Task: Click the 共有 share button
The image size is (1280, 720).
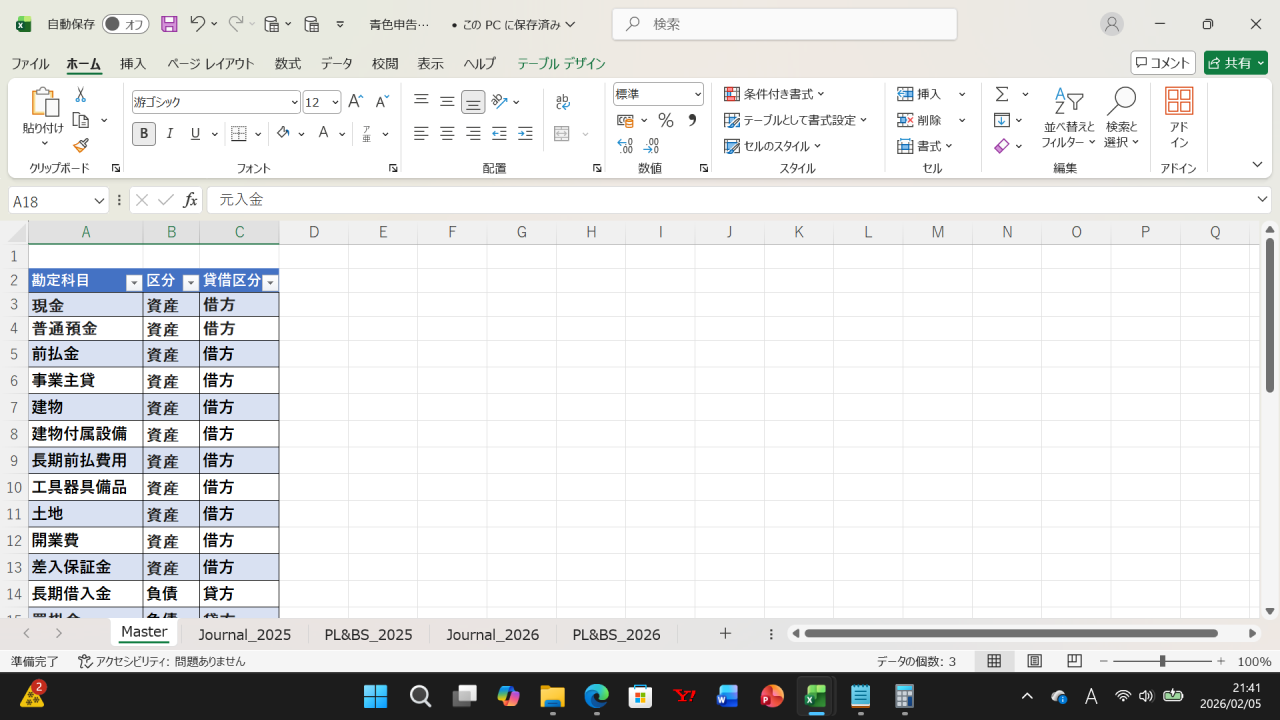Action: pyautogui.click(x=1237, y=63)
